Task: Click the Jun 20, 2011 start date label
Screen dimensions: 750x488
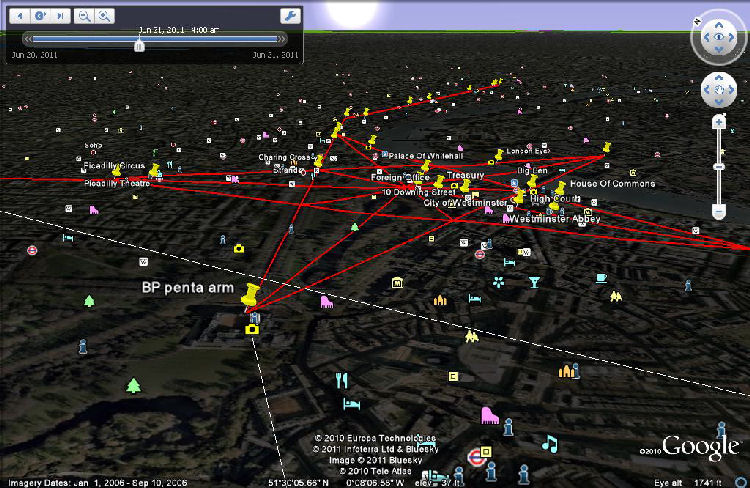Action: click(34, 55)
